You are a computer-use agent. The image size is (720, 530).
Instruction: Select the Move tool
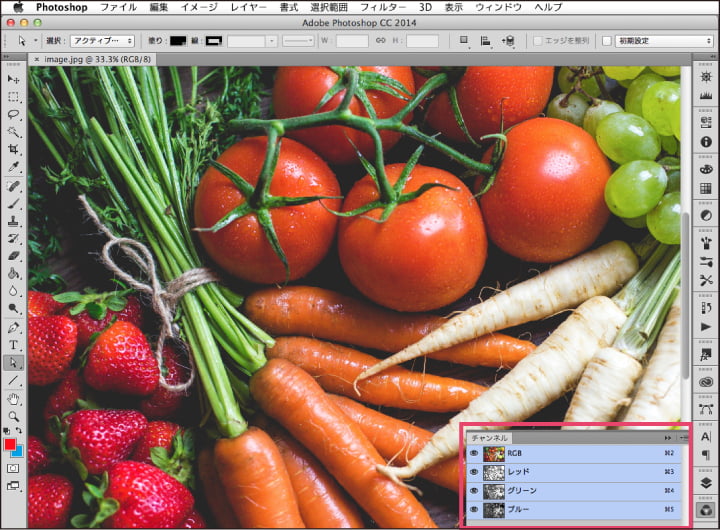tap(14, 78)
